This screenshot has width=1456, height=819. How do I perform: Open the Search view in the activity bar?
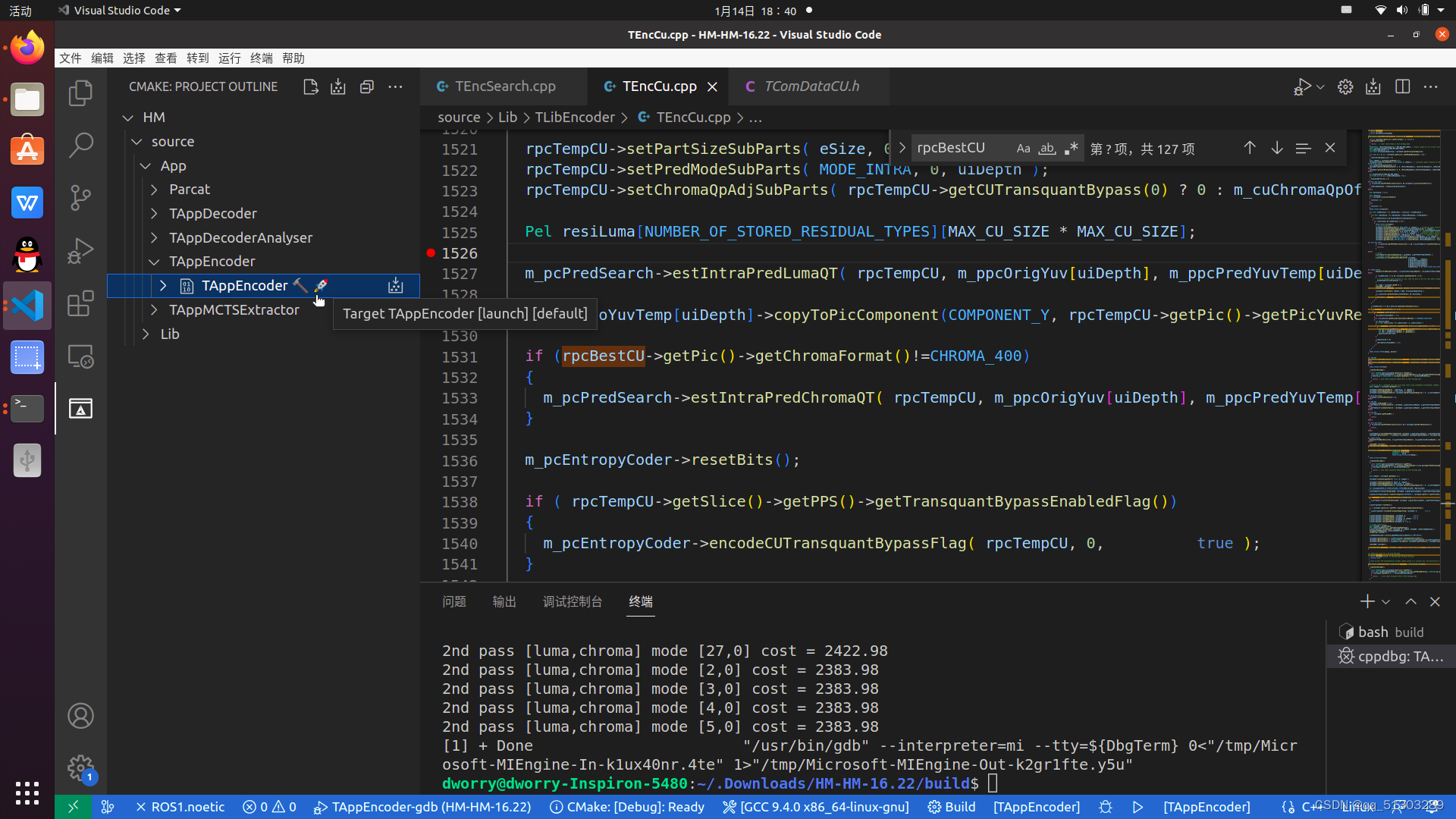click(x=80, y=144)
